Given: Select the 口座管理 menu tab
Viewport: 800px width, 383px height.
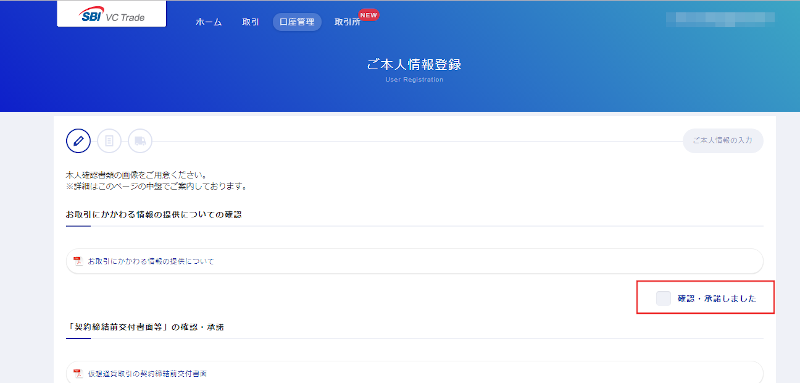Looking at the screenshot, I should click(297, 22).
